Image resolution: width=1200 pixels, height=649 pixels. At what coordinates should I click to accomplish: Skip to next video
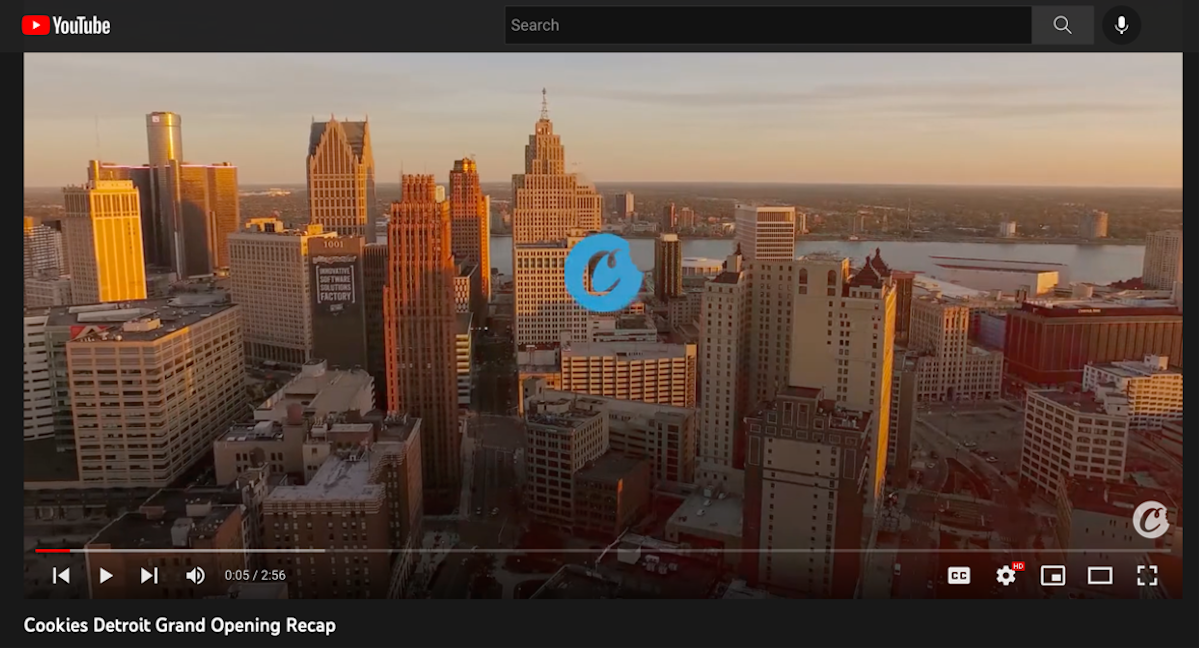[x=149, y=575]
